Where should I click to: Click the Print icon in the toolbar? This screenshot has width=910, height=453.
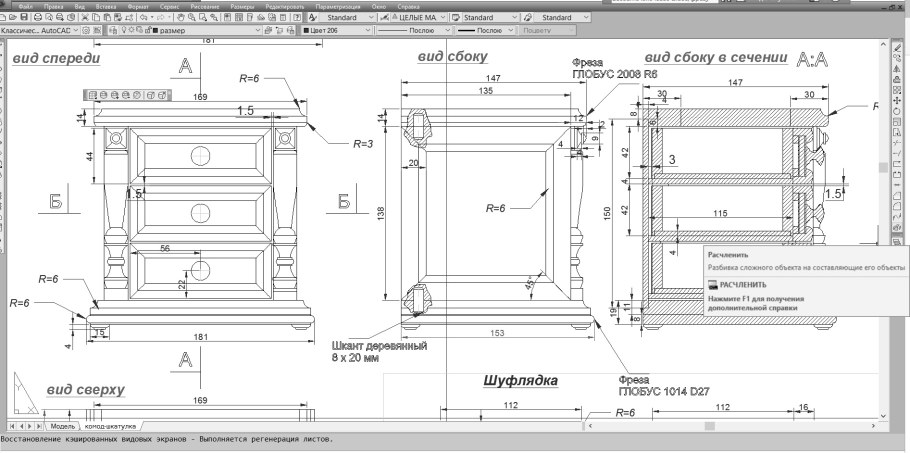coord(38,18)
